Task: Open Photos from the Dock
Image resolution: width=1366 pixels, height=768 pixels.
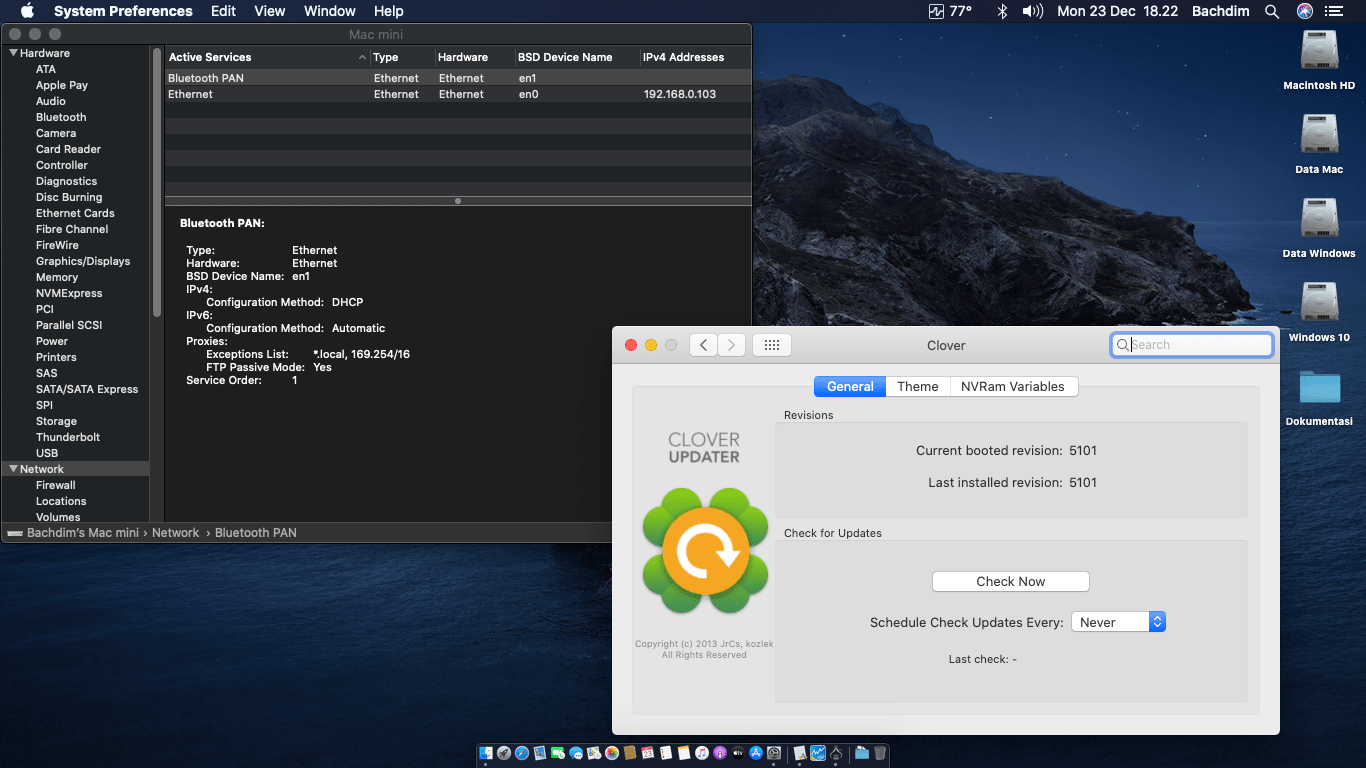Action: pos(612,753)
